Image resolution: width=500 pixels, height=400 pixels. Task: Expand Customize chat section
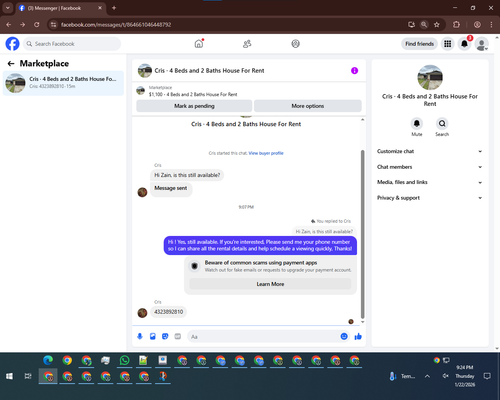pyautogui.click(x=430, y=151)
